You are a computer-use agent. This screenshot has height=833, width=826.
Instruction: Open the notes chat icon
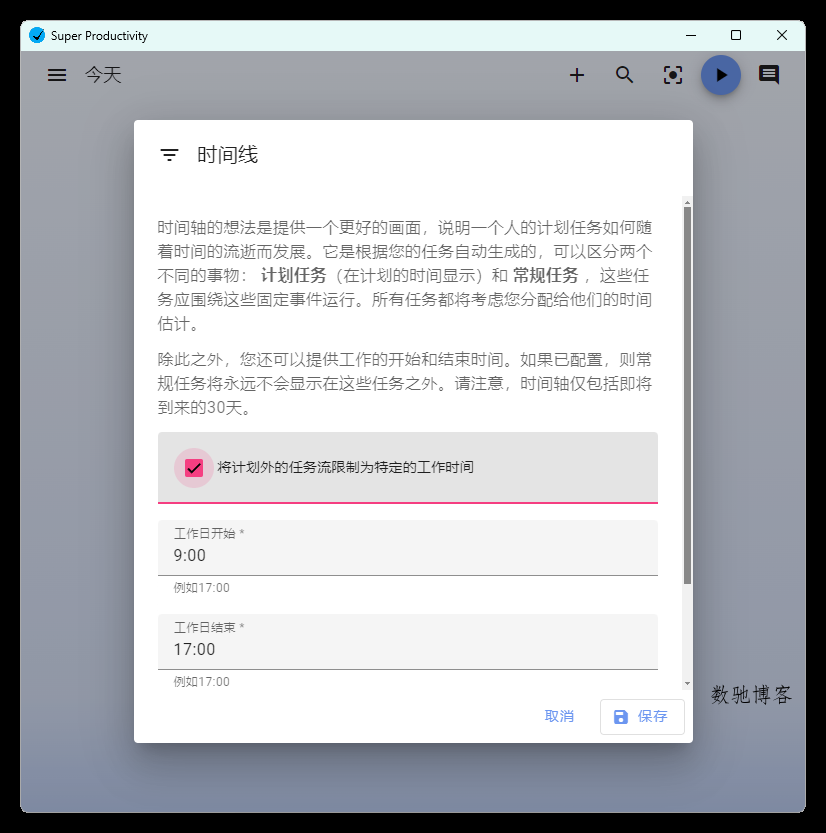[x=769, y=75]
